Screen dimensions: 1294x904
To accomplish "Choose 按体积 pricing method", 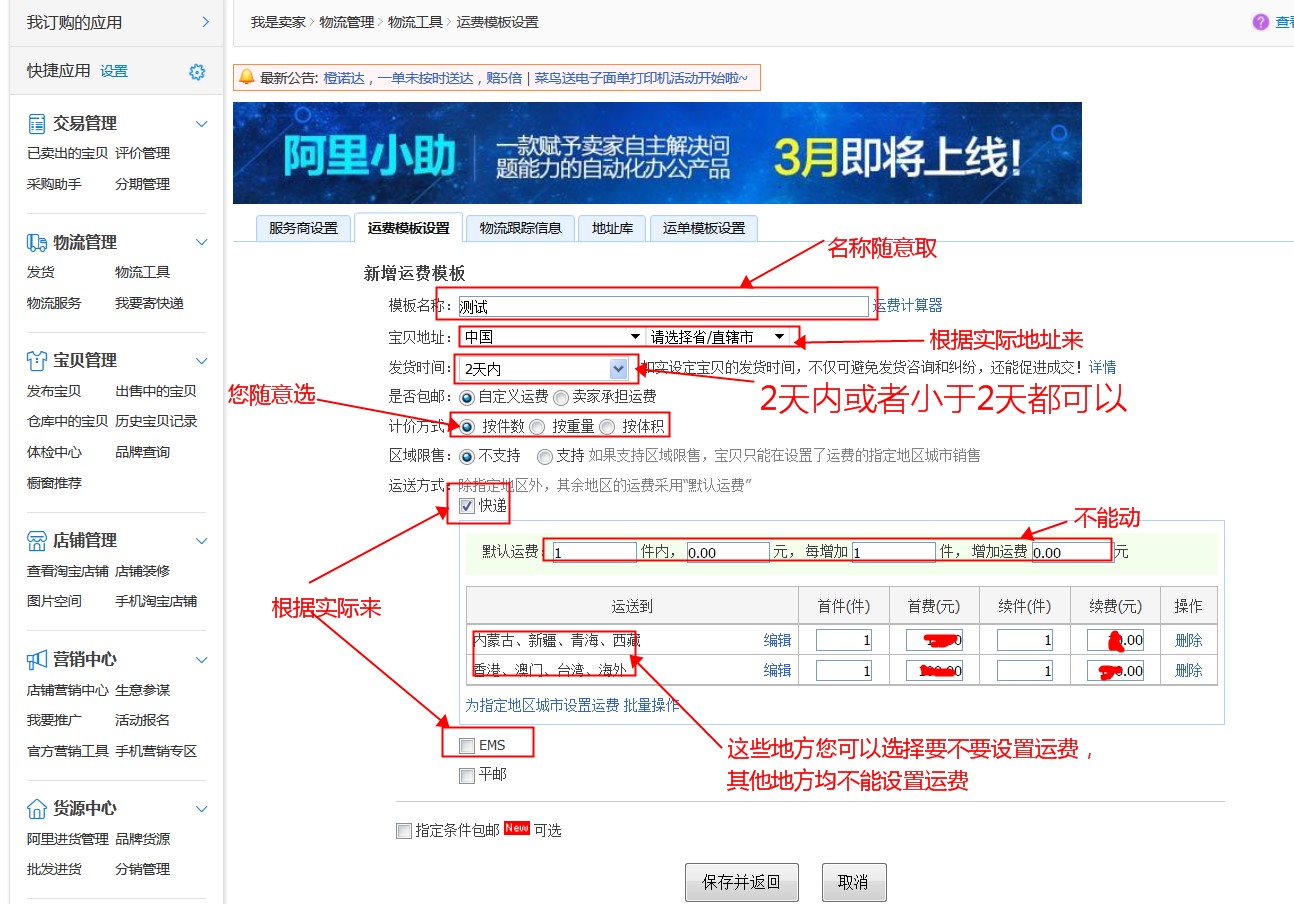I will point(607,427).
